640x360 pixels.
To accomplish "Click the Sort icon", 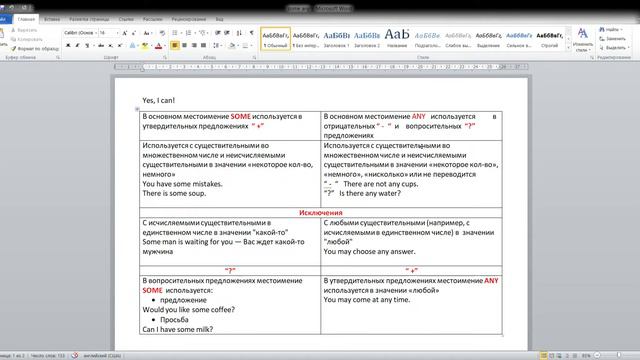I will coord(239,33).
